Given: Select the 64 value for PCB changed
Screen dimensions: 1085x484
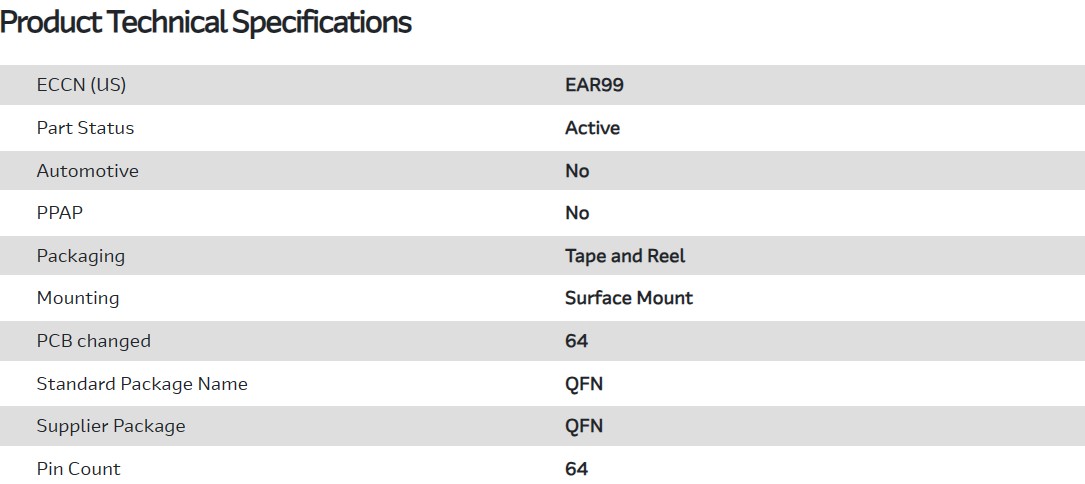Looking at the screenshot, I should click(576, 341).
